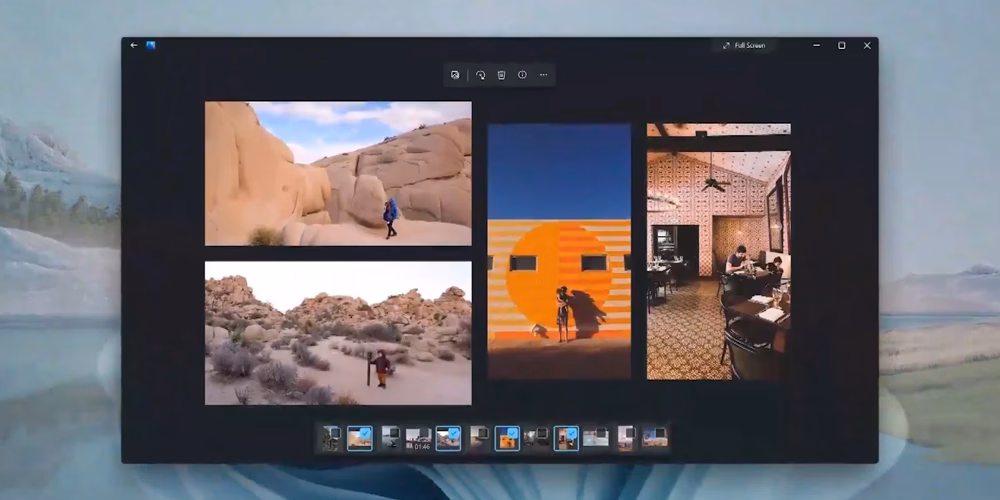Image resolution: width=1000 pixels, height=500 pixels.
Task: Check the box on the Joshua tree thumbnail
Action: pos(335,432)
